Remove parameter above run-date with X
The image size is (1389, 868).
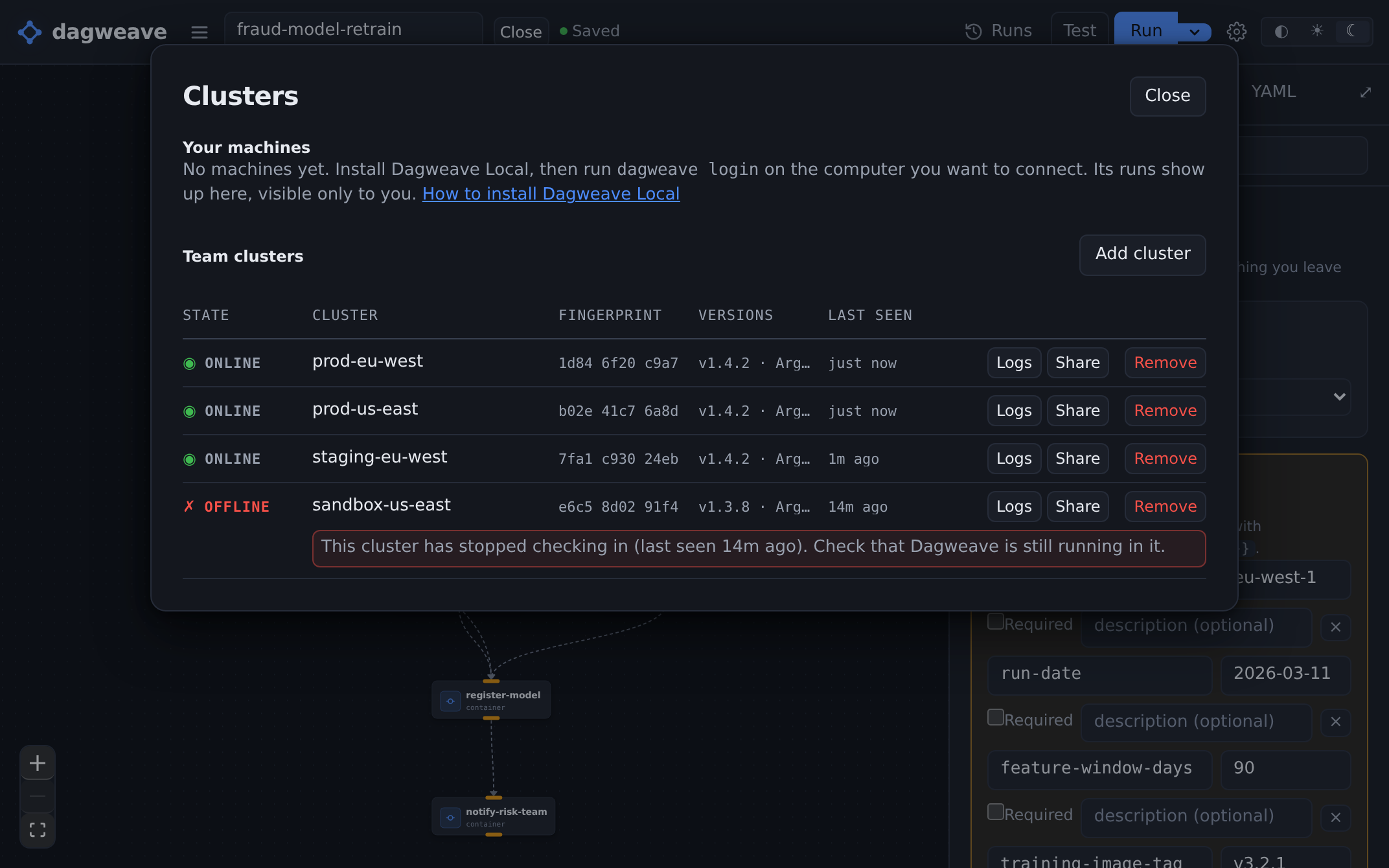tap(1336, 627)
